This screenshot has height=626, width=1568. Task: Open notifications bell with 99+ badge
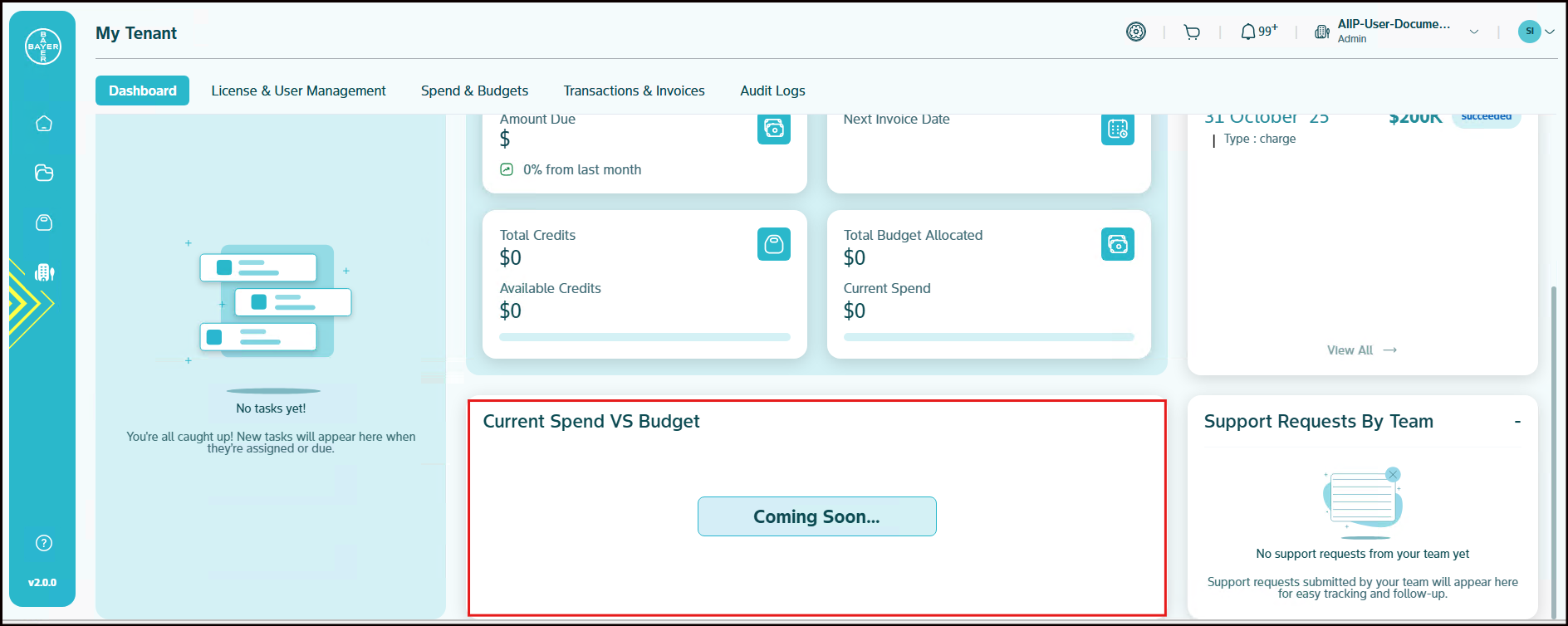tap(1257, 32)
